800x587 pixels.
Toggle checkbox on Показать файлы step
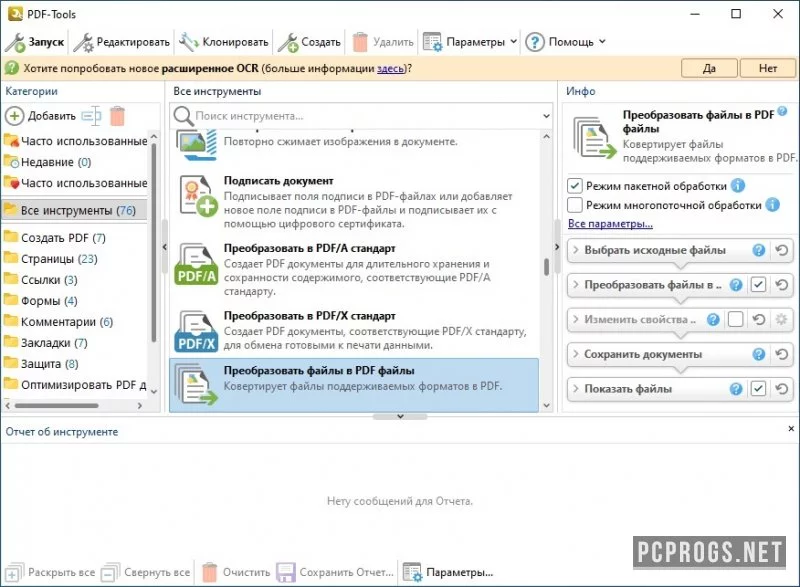coord(758,389)
